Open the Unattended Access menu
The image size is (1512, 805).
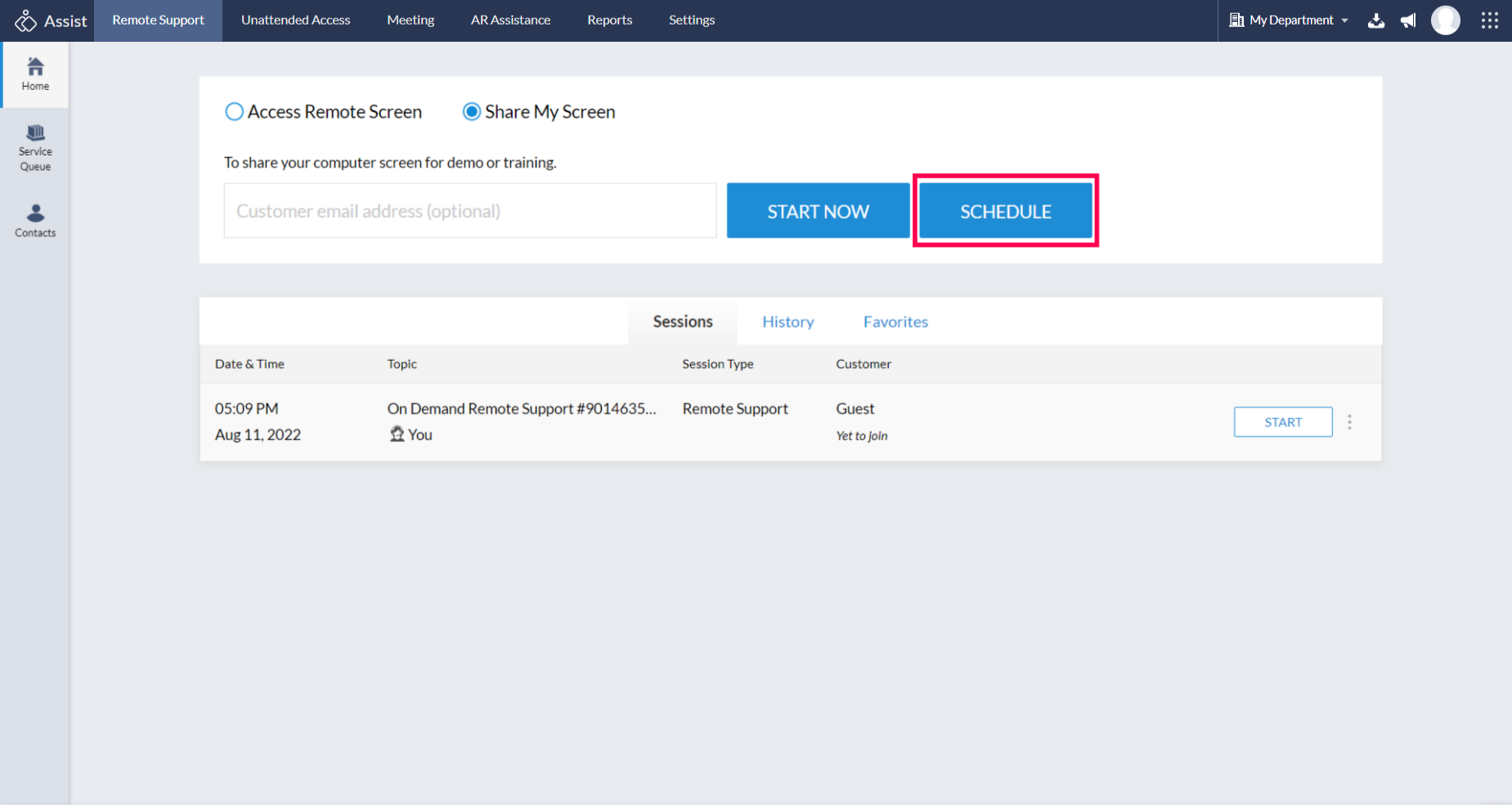click(295, 20)
